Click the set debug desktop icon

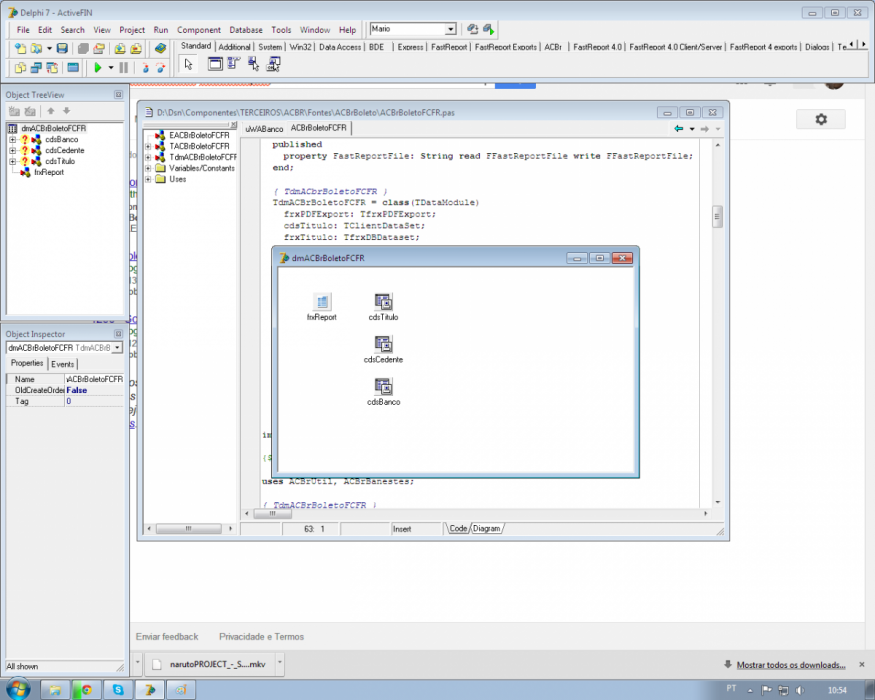(x=489, y=29)
